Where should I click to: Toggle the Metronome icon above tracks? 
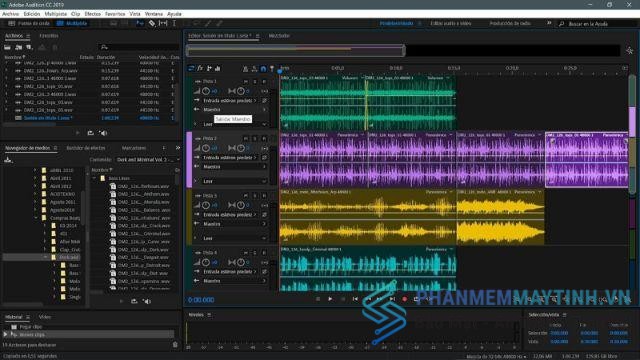pos(245,69)
